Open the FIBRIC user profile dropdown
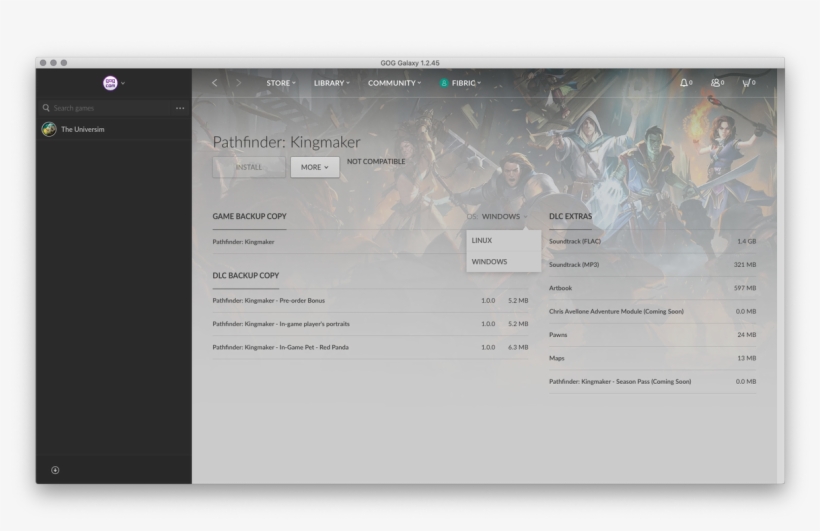Viewport: 820px width, 531px height. point(461,83)
